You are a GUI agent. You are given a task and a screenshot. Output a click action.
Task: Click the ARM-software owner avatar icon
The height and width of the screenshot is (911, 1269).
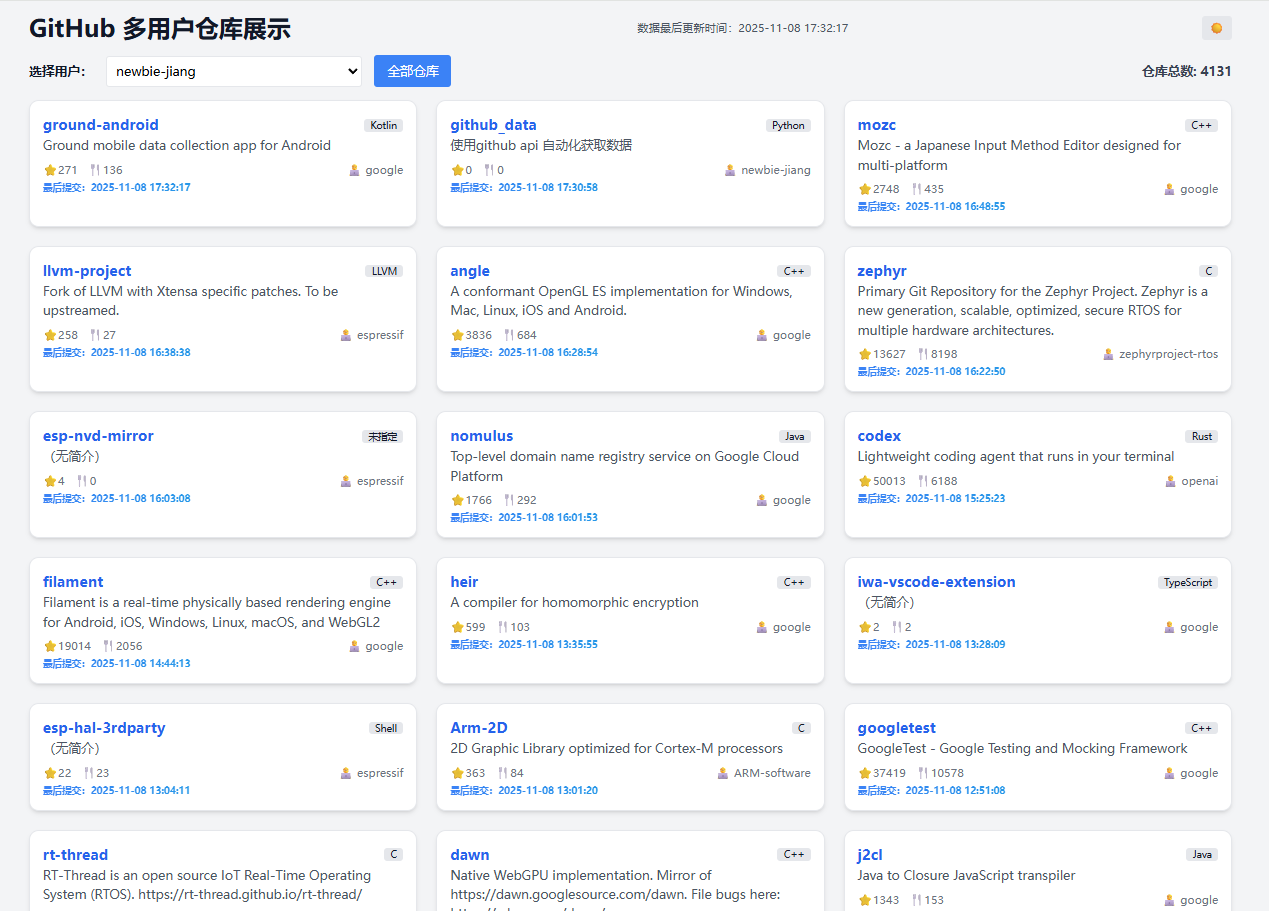coord(723,773)
